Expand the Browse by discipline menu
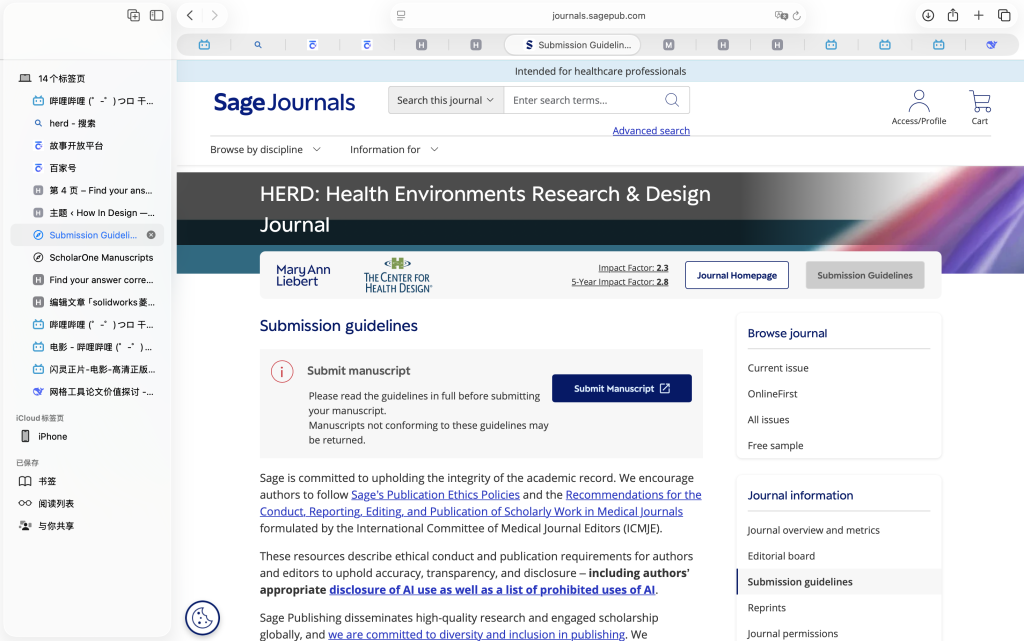Viewport: 1024px width, 641px height. click(x=265, y=149)
